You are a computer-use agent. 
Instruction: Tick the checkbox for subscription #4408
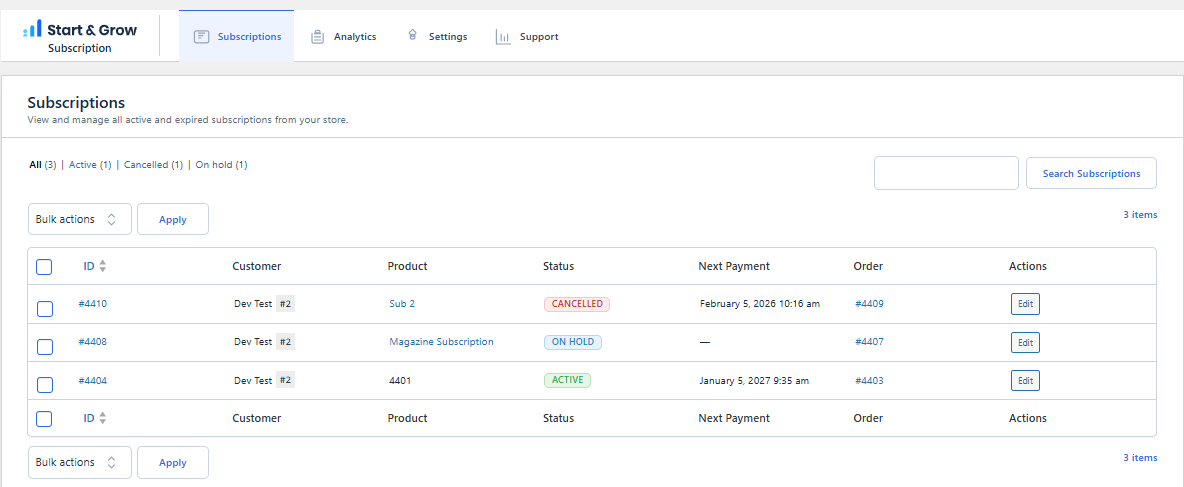(x=45, y=347)
